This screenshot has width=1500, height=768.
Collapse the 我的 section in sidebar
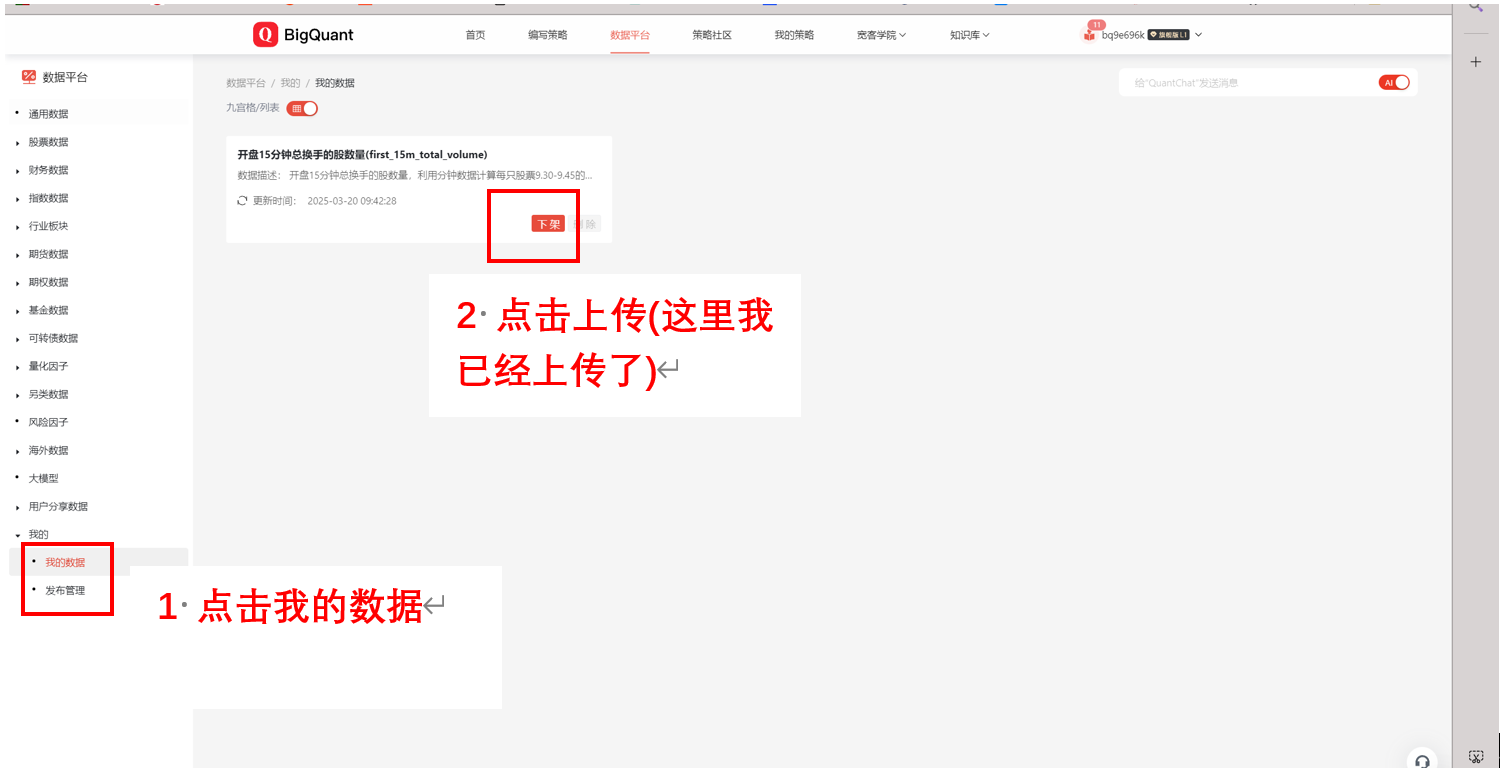coord(18,534)
